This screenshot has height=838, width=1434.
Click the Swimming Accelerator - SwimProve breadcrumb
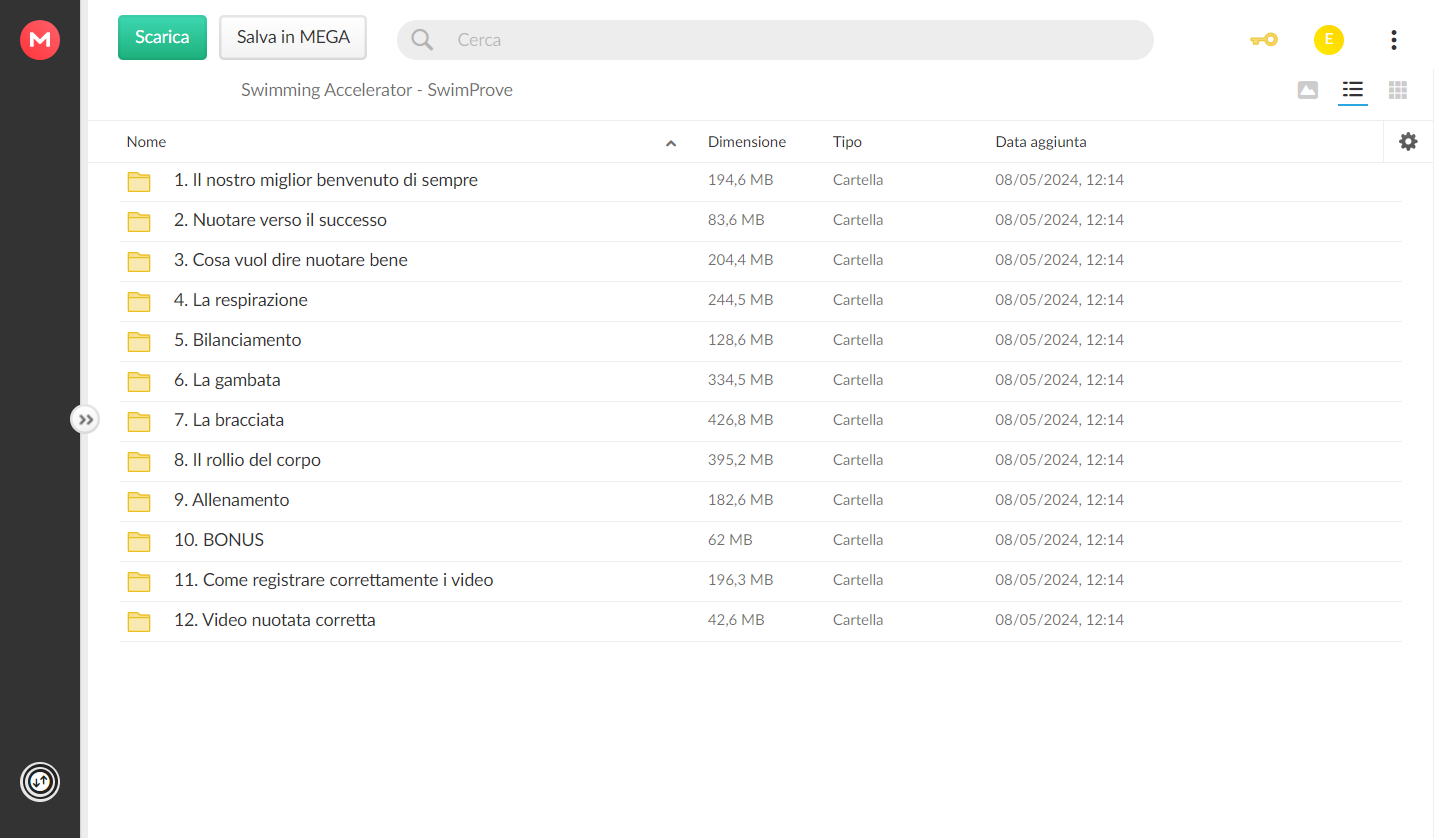pos(377,90)
